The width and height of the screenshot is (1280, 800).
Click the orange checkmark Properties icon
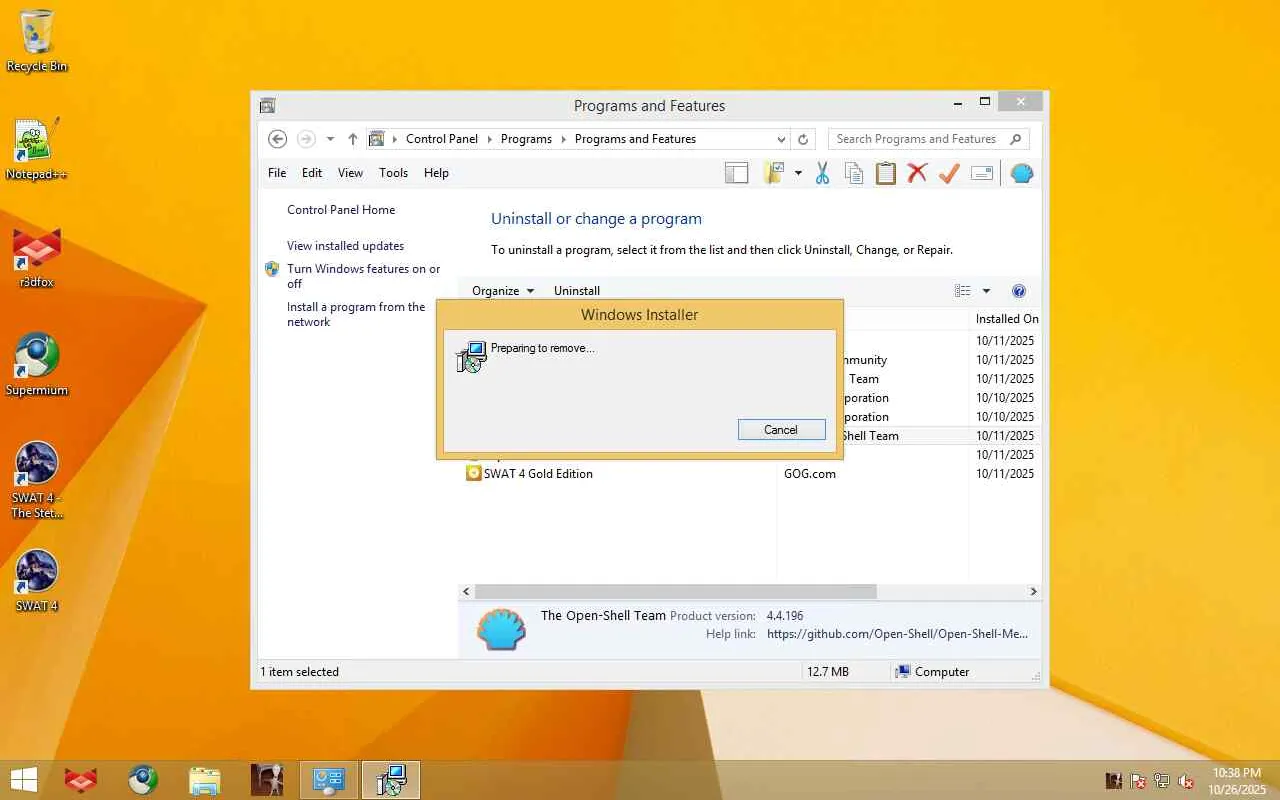click(949, 173)
